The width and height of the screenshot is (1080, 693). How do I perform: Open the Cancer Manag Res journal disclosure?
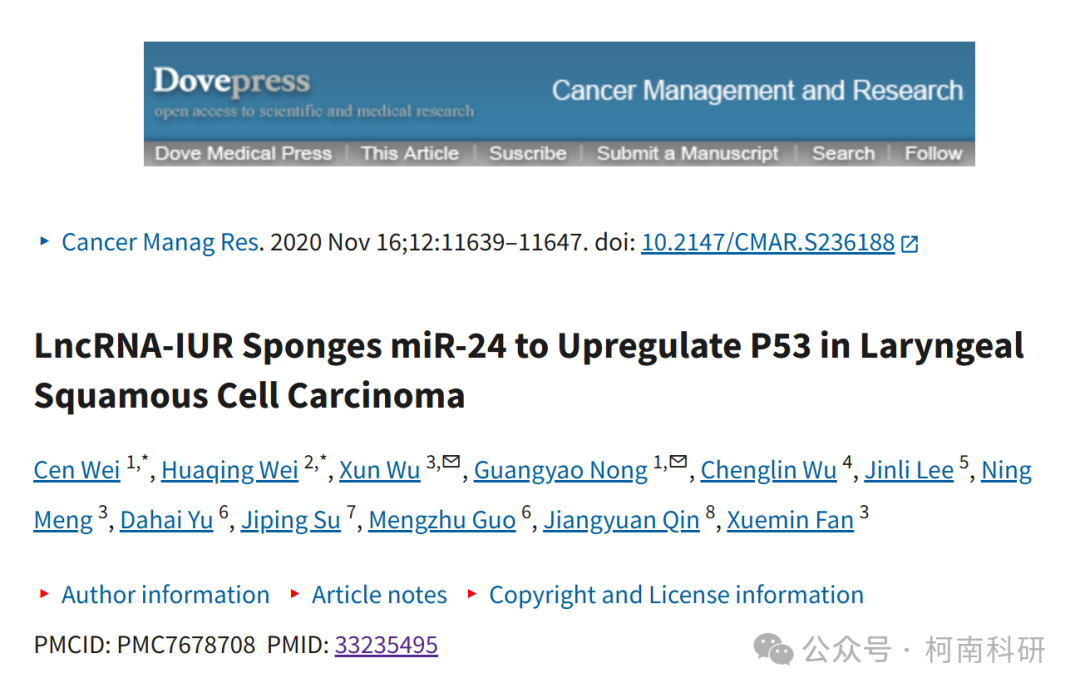(x=160, y=242)
